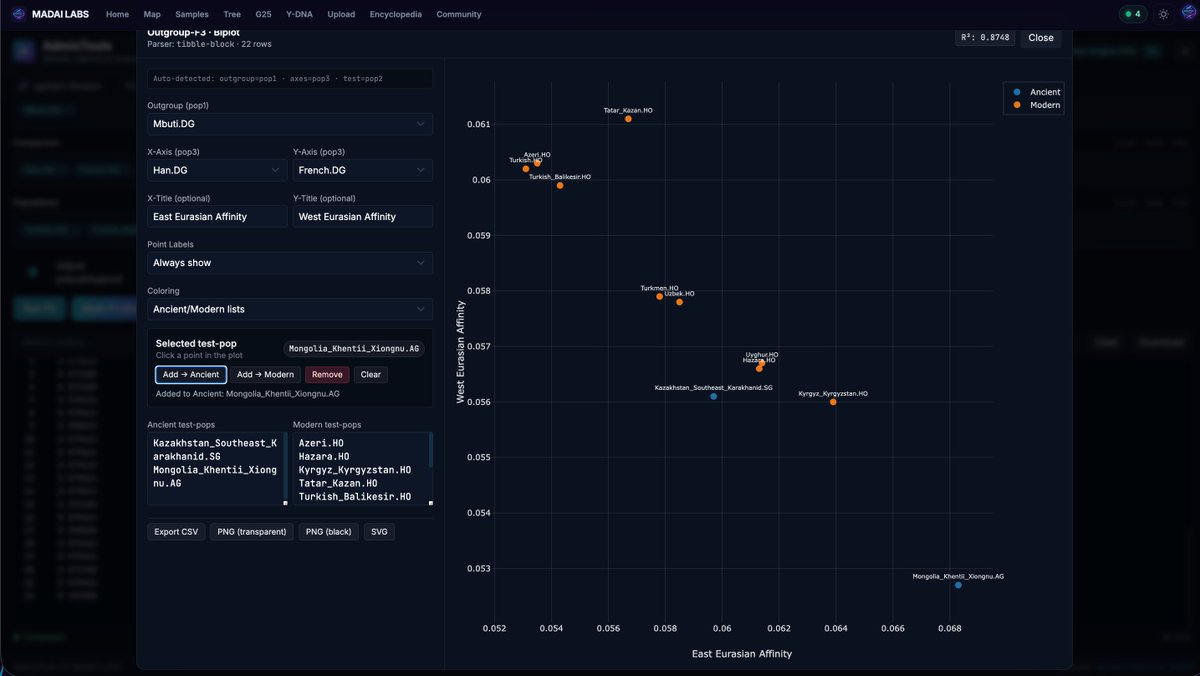
Task: Open the Outgroup Mbuti.DG dropdown
Action: click(290, 124)
